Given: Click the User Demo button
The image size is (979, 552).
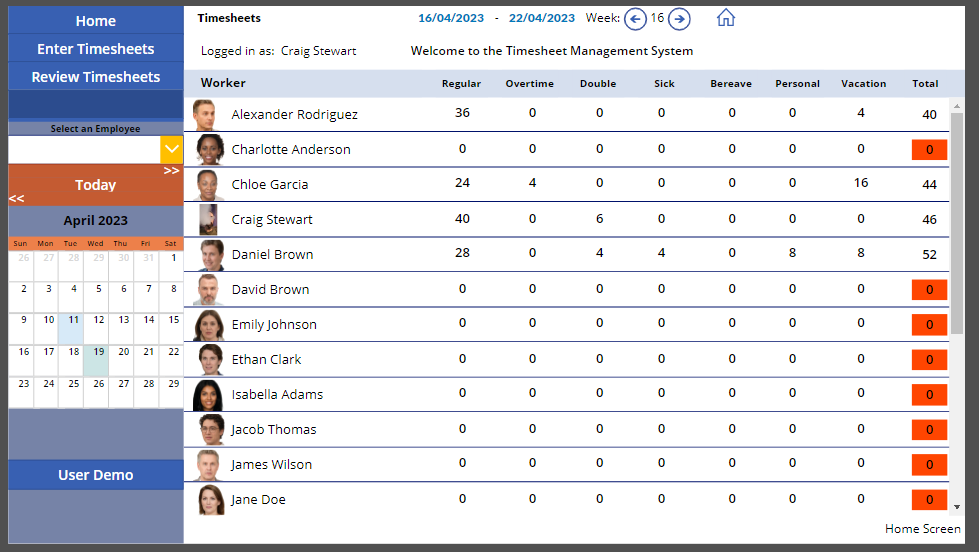Looking at the screenshot, I should (x=96, y=475).
